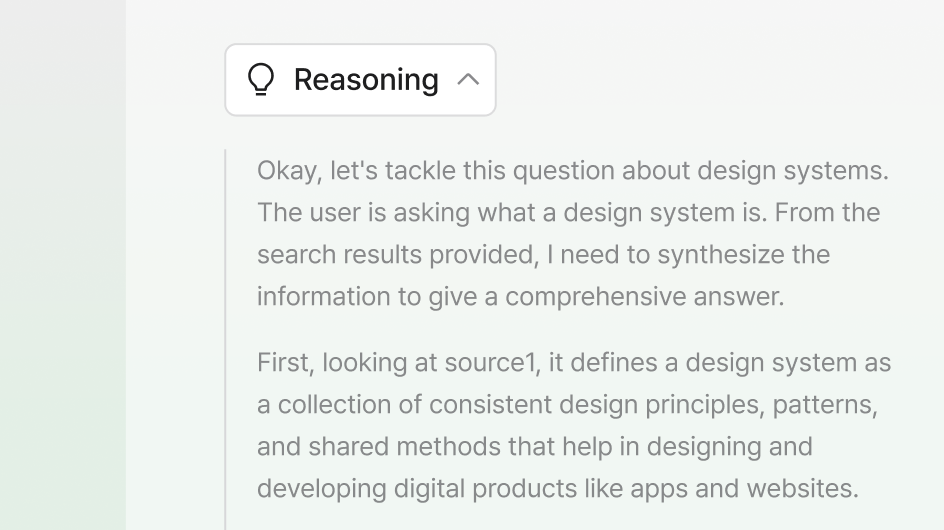Collapse the Reasoning section using the chevron

pyautogui.click(x=468, y=80)
